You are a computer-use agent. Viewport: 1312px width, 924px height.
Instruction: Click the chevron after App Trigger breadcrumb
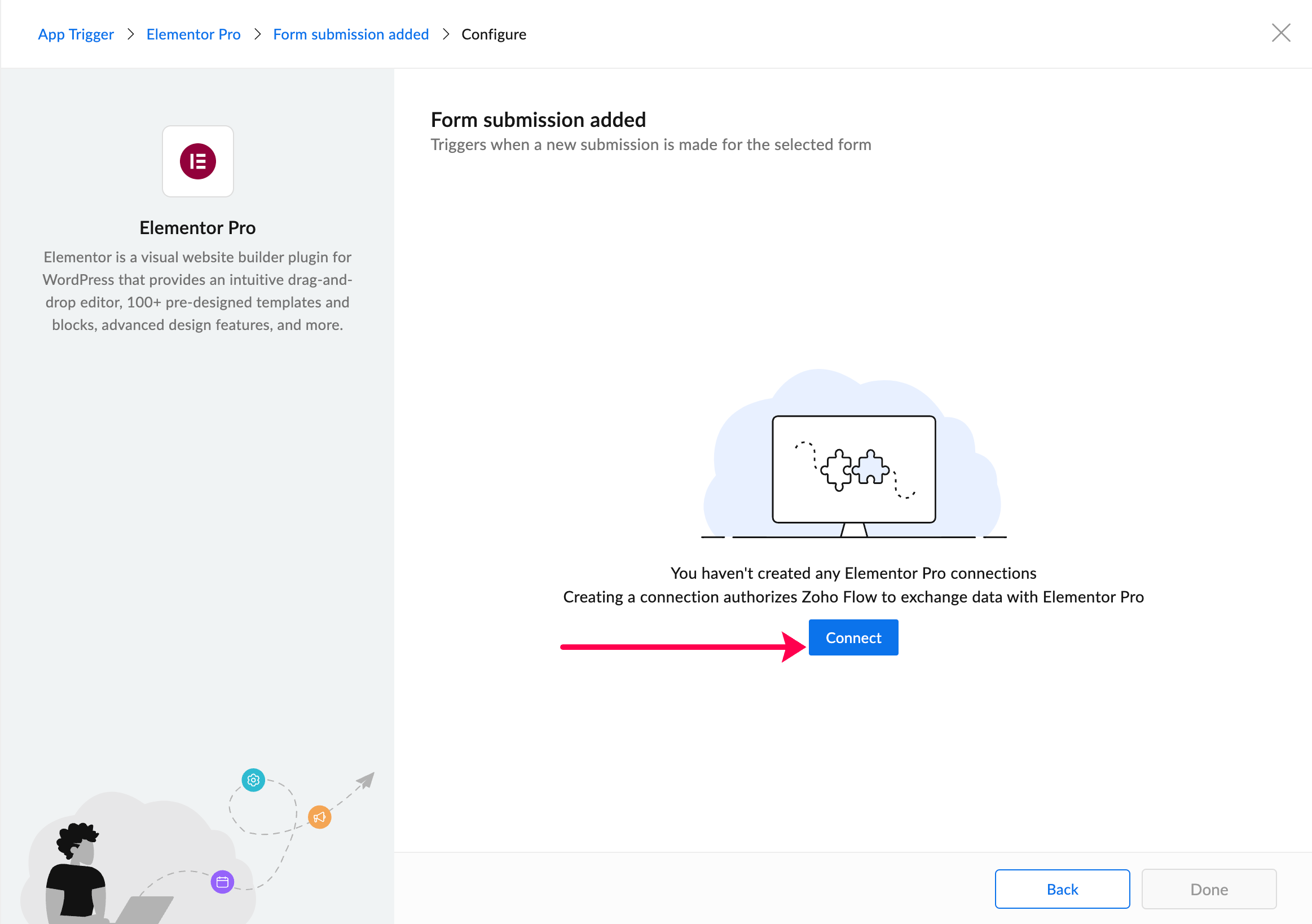click(x=130, y=34)
